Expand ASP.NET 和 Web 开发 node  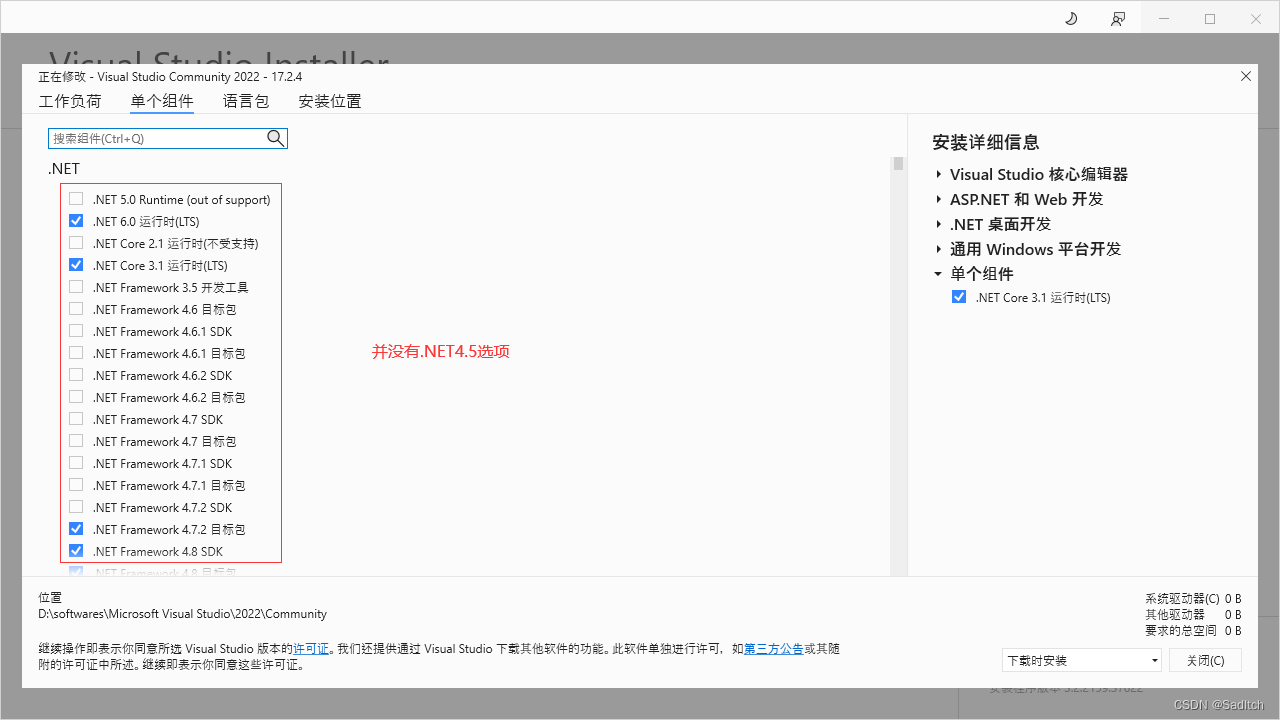[x=939, y=199]
